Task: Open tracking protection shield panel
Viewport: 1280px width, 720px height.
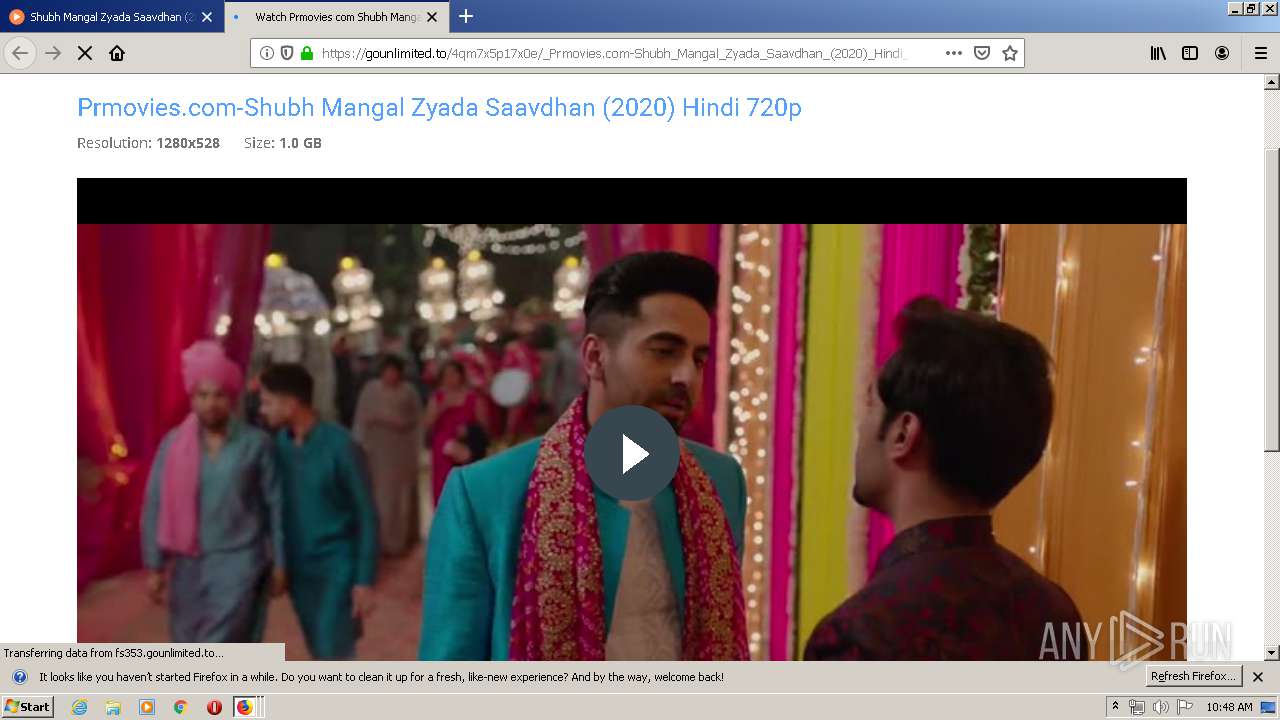Action: pyautogui.click(x=287, y=53)
